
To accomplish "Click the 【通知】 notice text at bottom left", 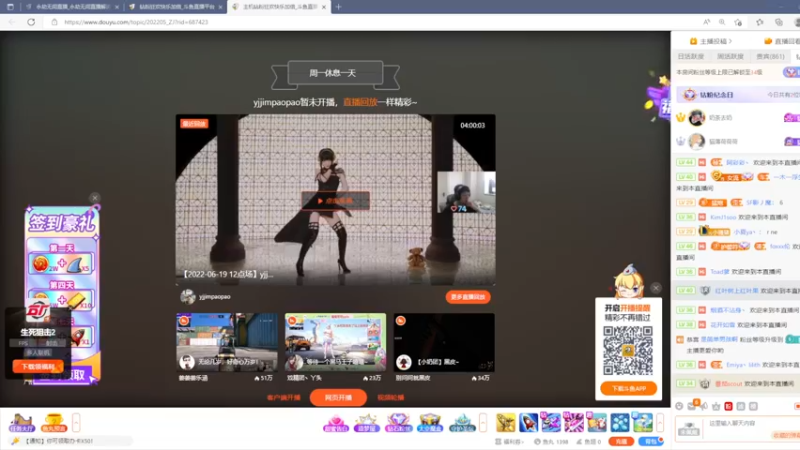I will coord(59,441).
